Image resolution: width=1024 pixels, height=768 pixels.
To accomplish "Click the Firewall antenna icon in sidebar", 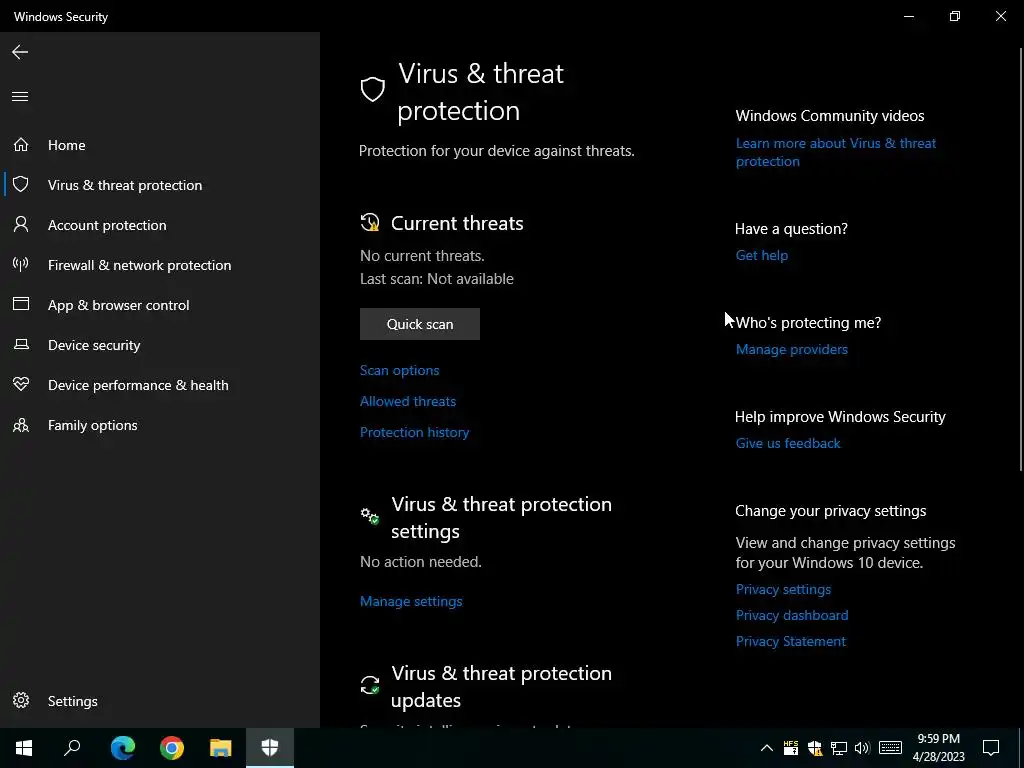I will (x=21, y=264).
